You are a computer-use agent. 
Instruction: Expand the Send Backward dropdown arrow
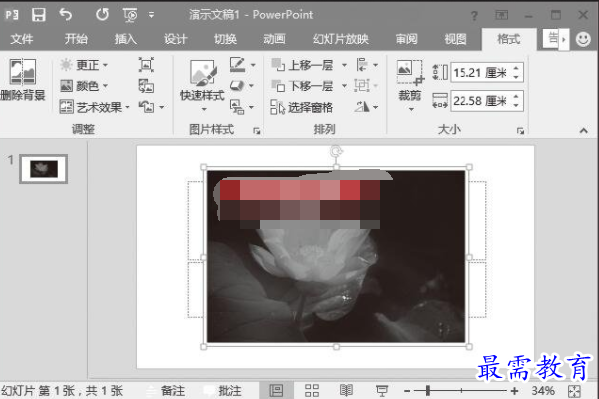(344, 86)
